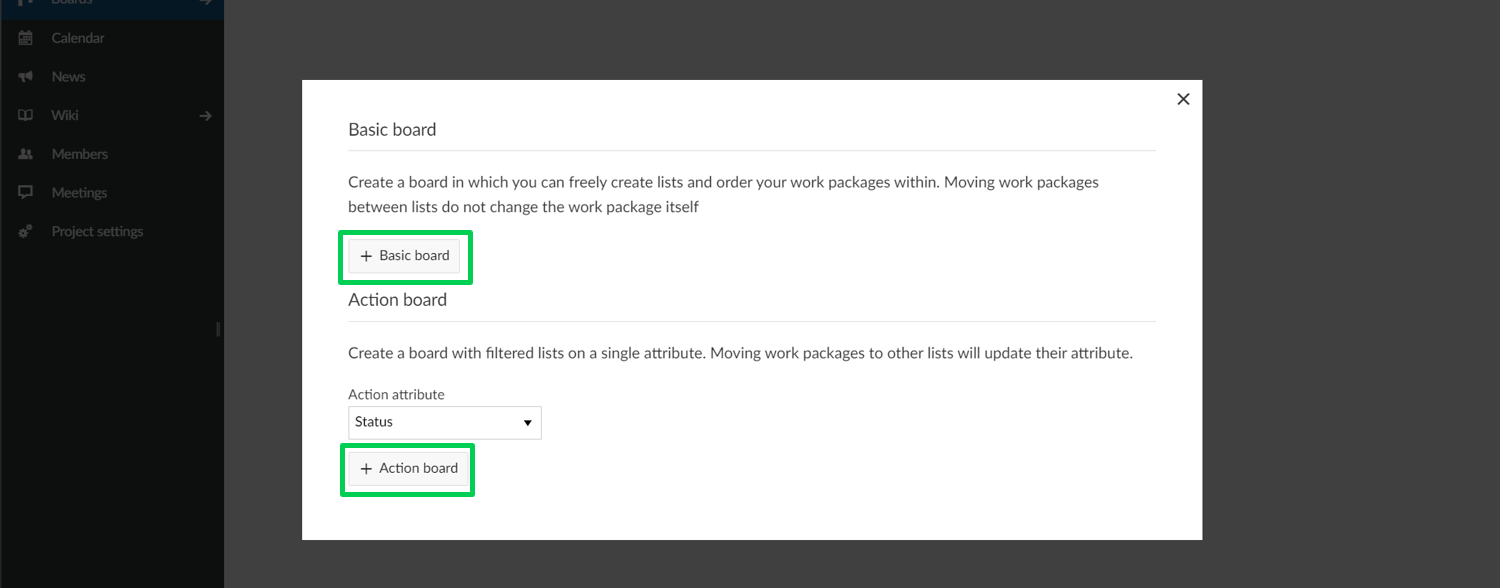Create a new Basic board

point(405,256)
